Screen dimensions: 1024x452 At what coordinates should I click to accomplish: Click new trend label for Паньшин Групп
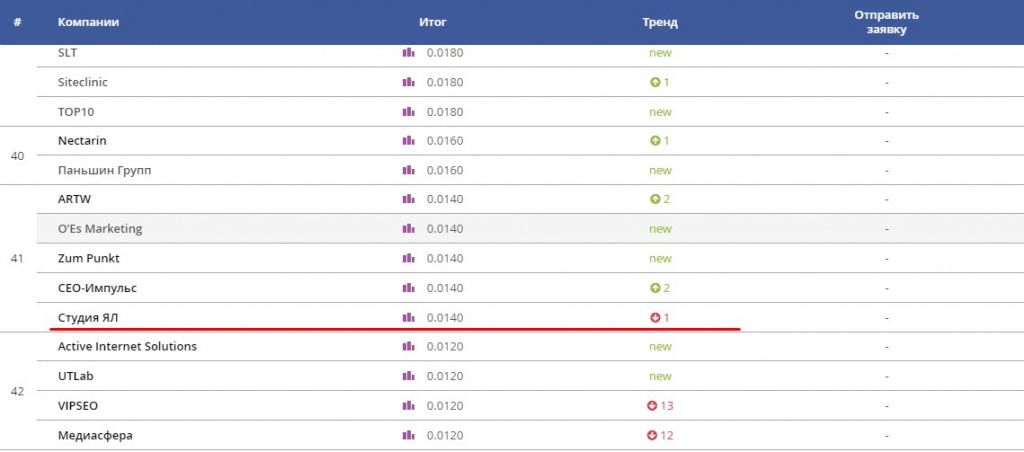(x=660, y=170)
